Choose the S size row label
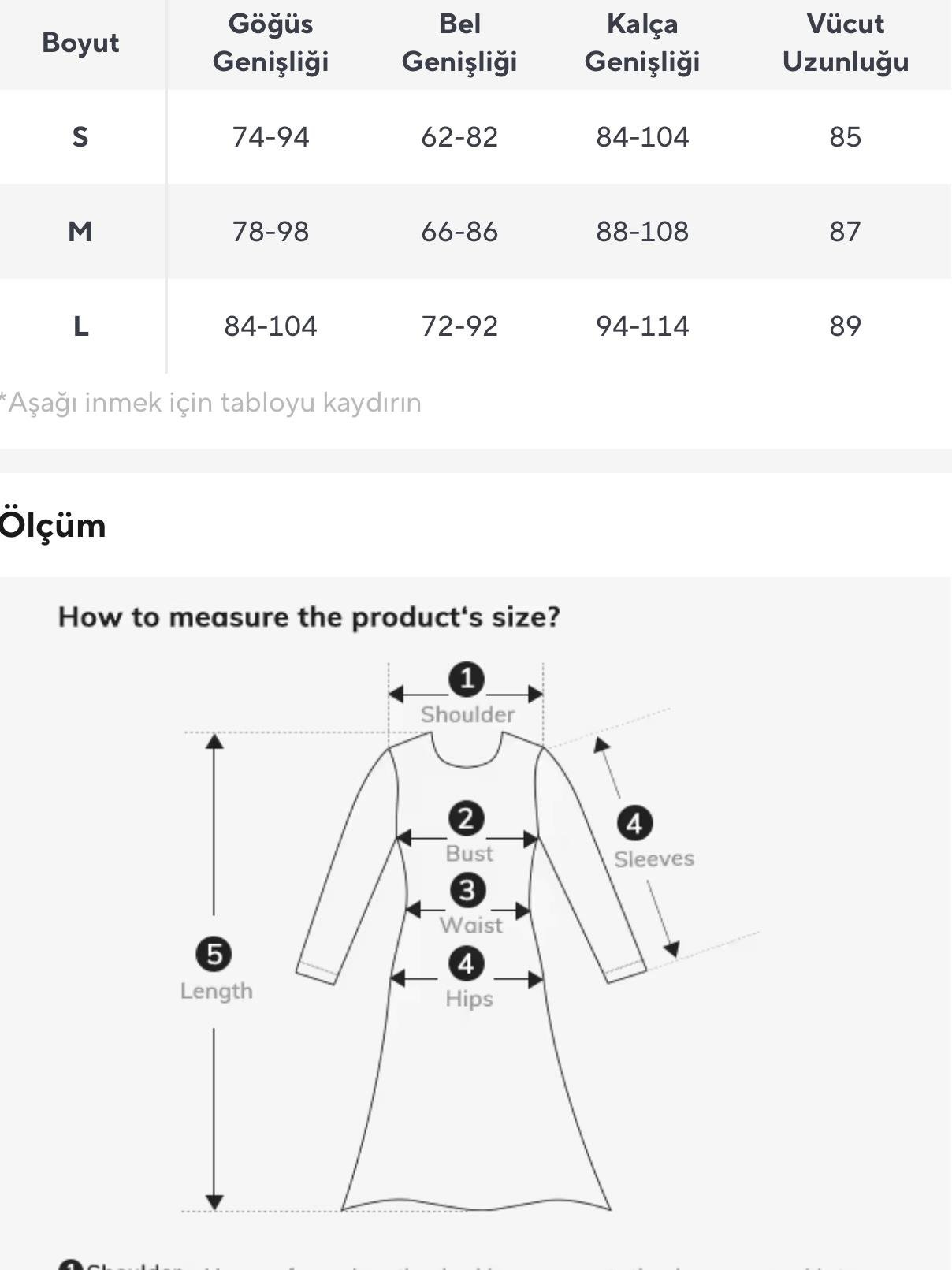The image size is (952, 1270). [x=80, y=137]
